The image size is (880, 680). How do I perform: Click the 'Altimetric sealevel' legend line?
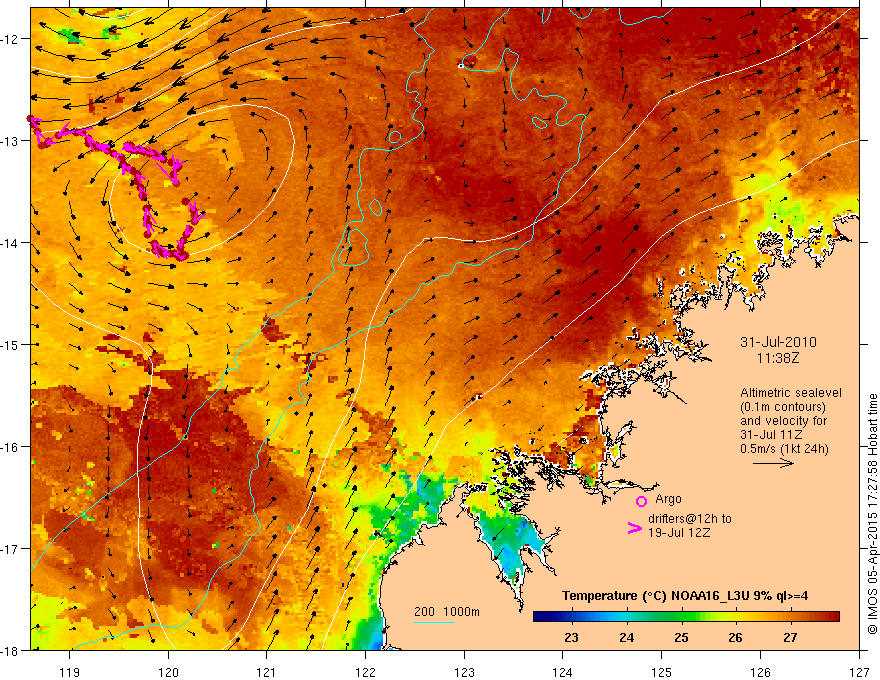click(x=791, y=393)
